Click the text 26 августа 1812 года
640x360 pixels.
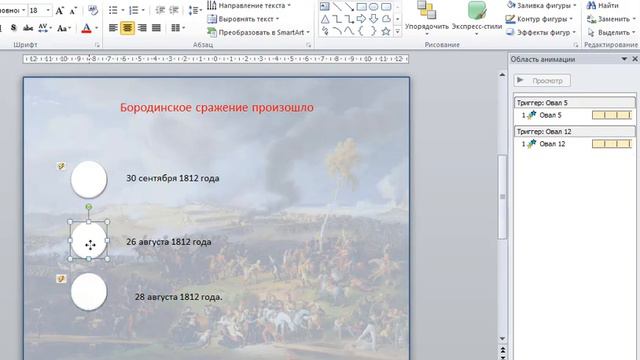coord(169,242)
